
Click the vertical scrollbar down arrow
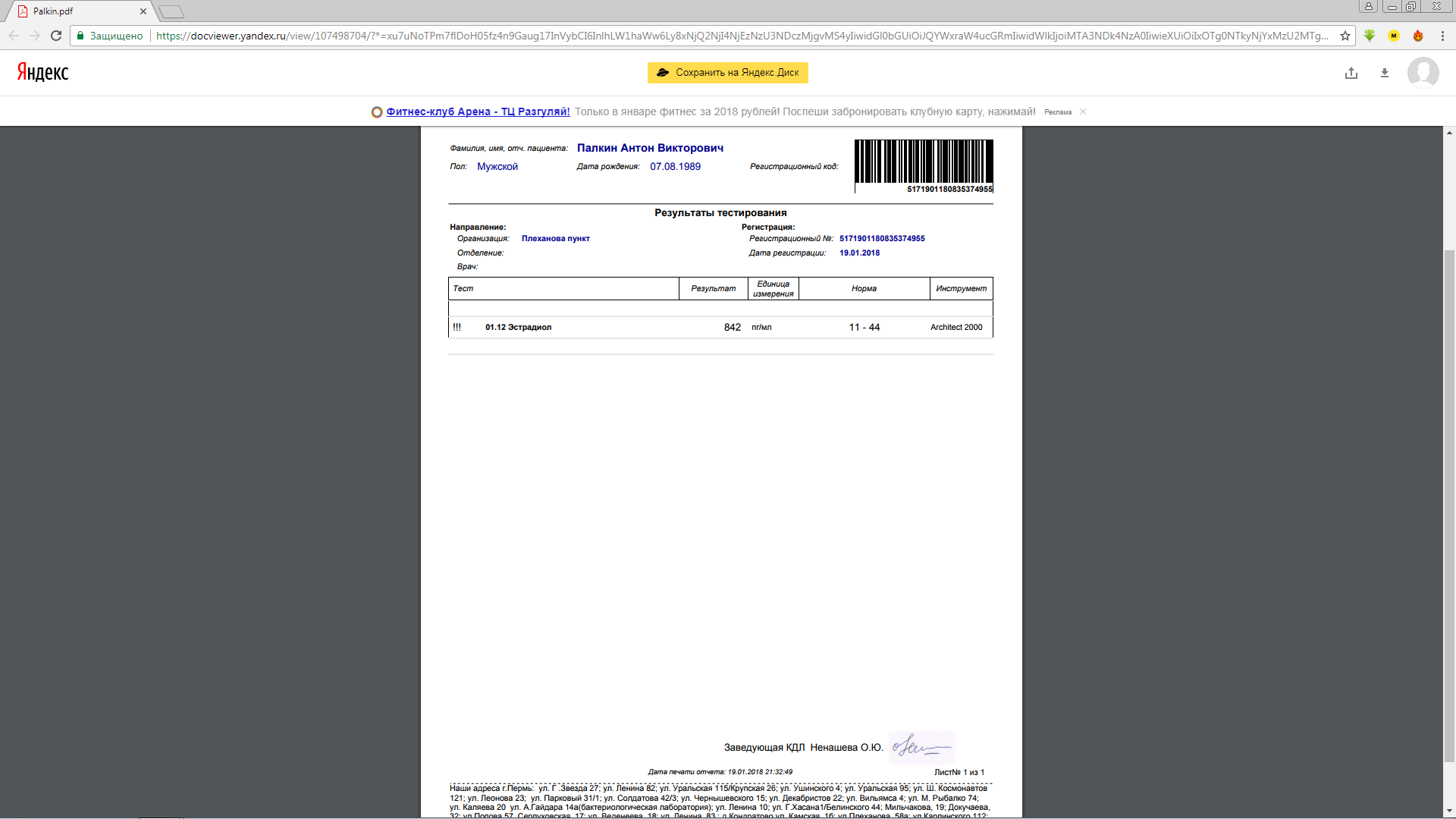point(1449,811)
